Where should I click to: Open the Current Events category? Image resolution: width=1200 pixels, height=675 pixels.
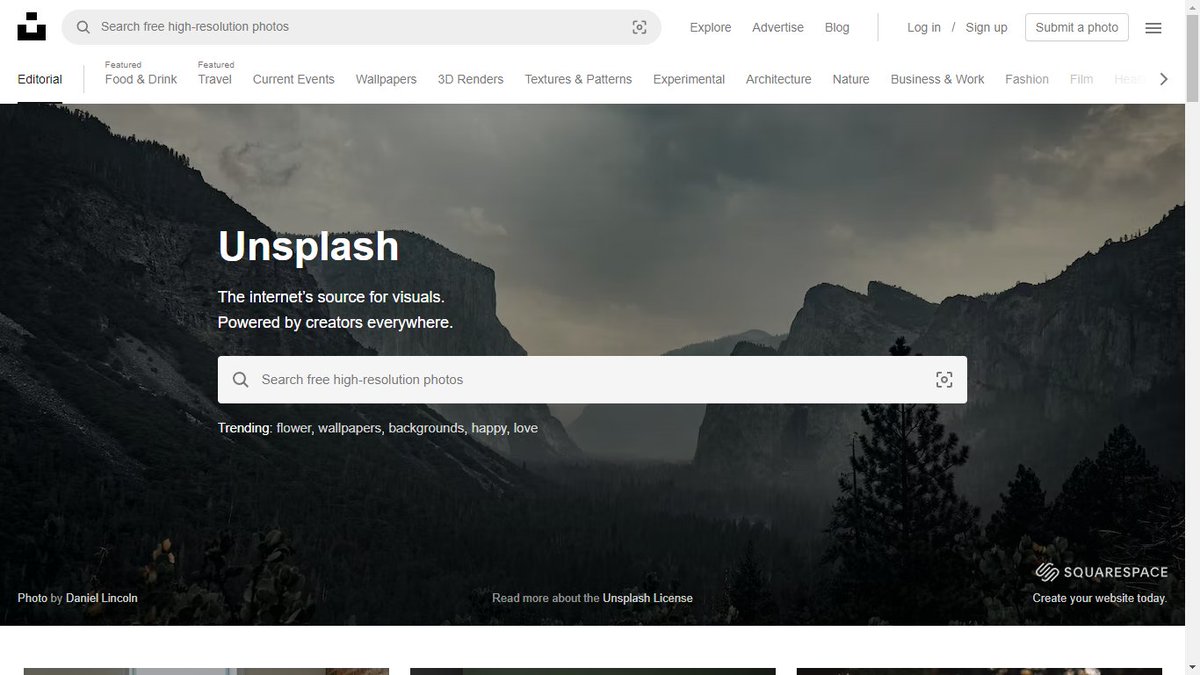pos(294,79)
